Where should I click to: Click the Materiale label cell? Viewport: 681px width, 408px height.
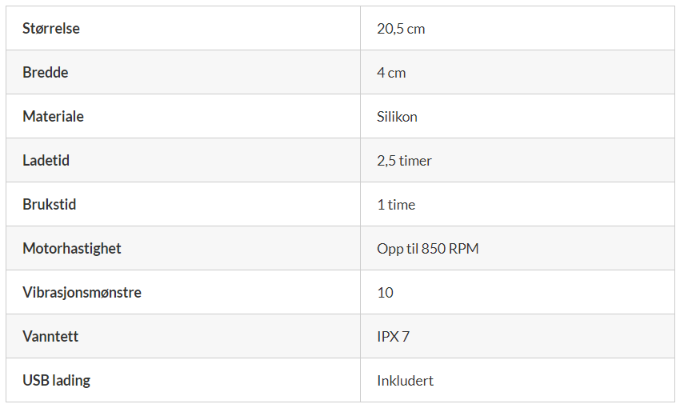53,116
